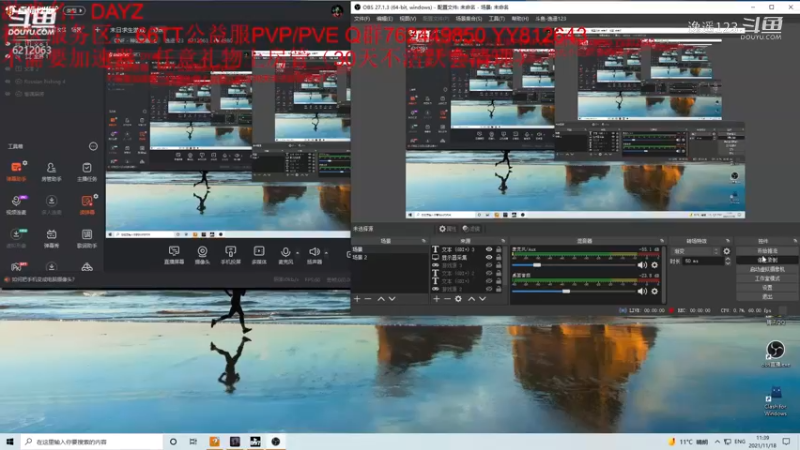800x450 pixels.
Task: Open source properties gear below sources list
Action: [458, 299]
